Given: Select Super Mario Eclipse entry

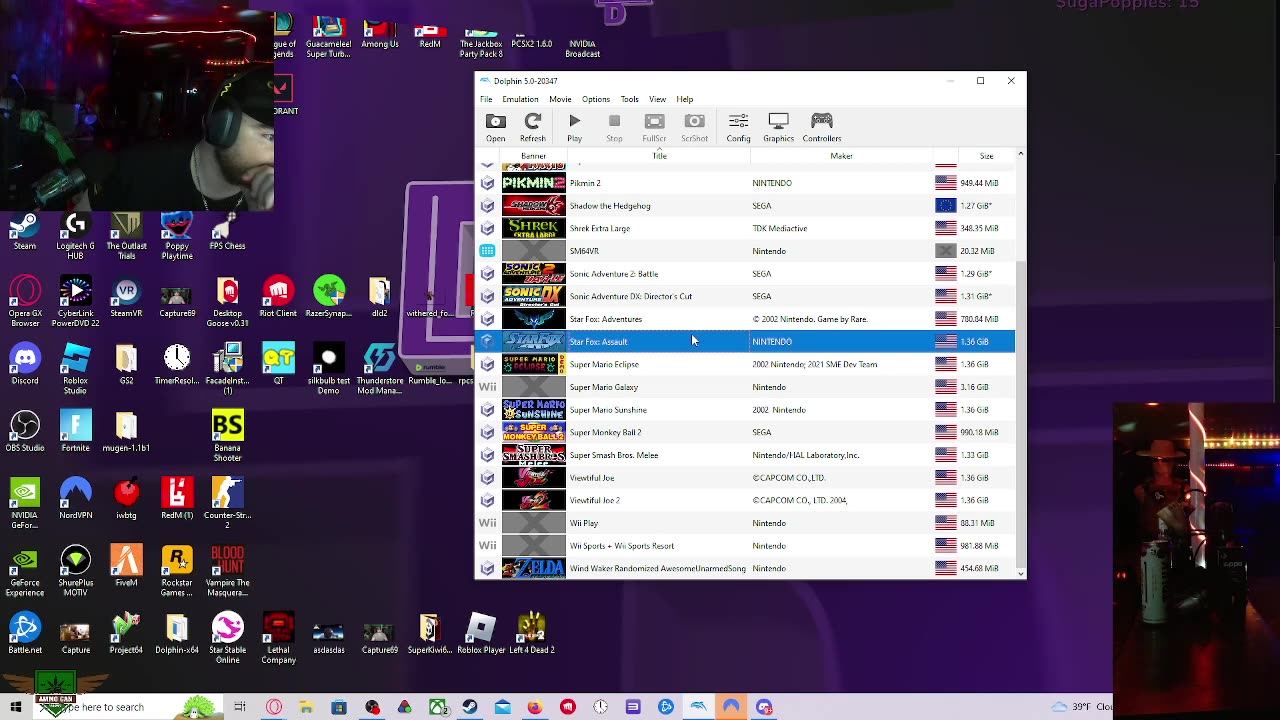Looking at the screenshot, I should pyautogui.click(x=745, y=364).
